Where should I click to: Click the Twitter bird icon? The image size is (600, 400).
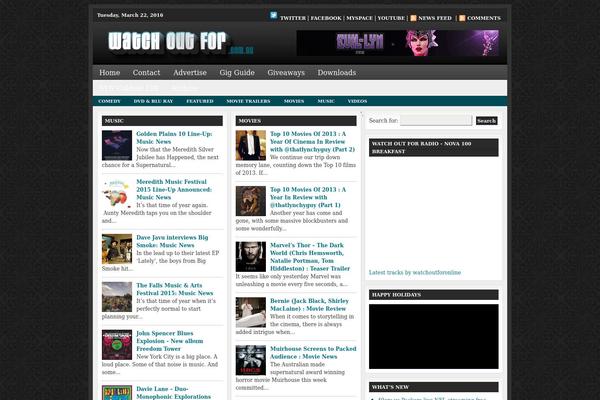273,15
